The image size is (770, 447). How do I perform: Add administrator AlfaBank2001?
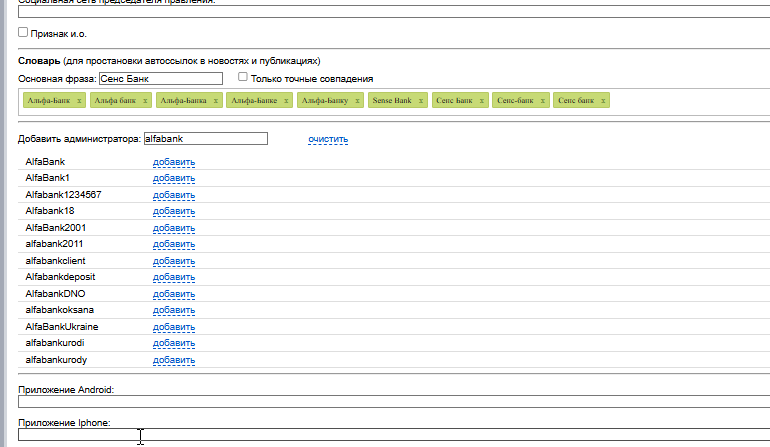174,228
